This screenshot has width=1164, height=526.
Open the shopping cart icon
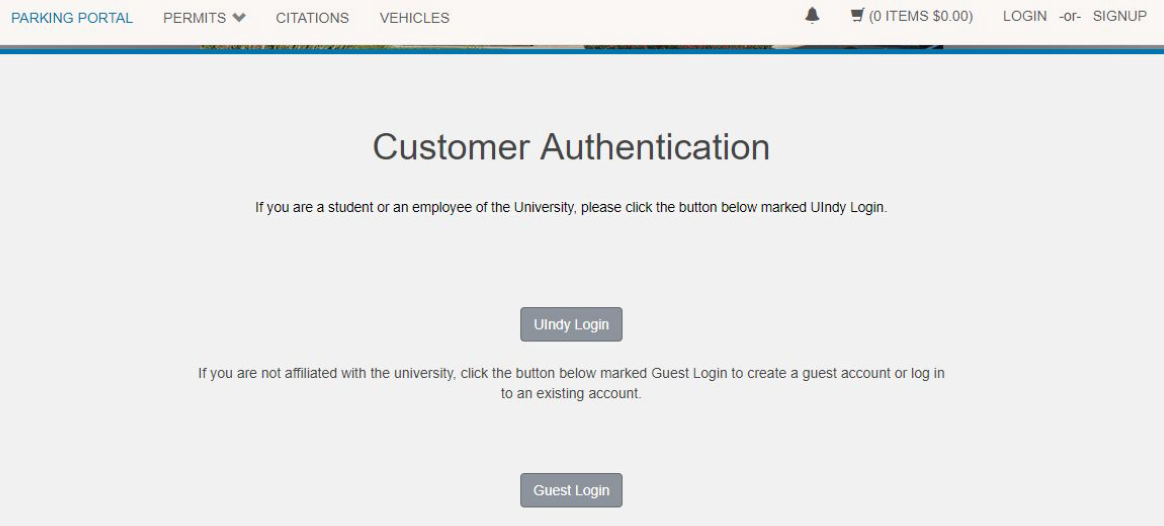[857, 15]
